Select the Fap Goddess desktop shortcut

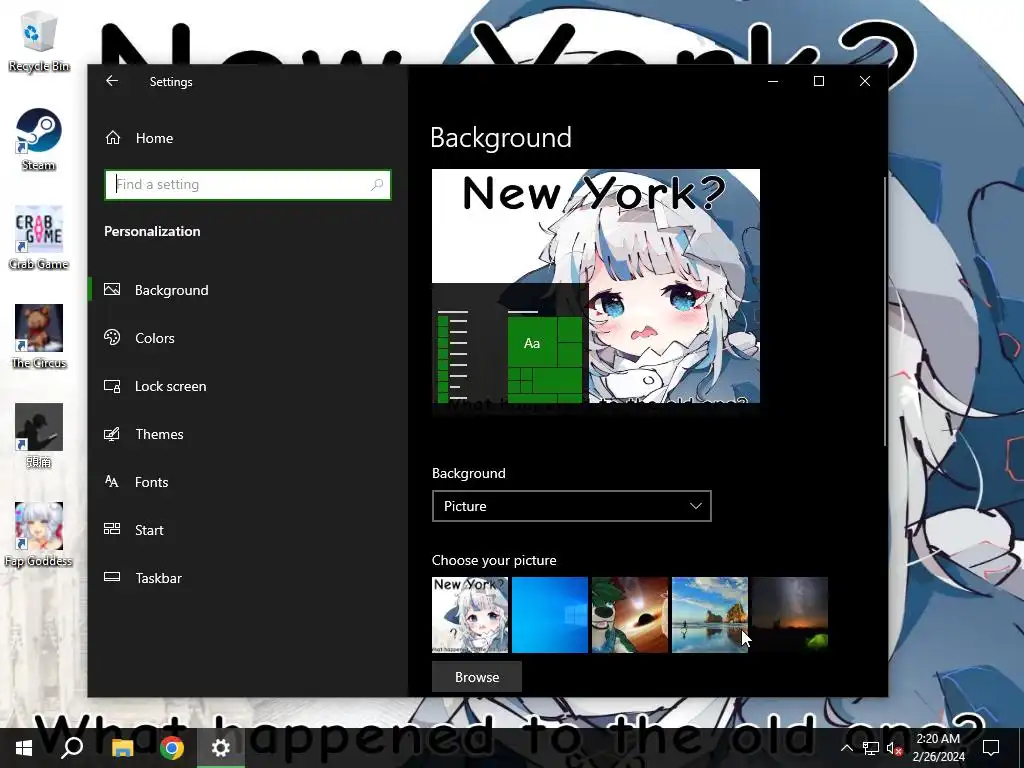tap(39, 536)
